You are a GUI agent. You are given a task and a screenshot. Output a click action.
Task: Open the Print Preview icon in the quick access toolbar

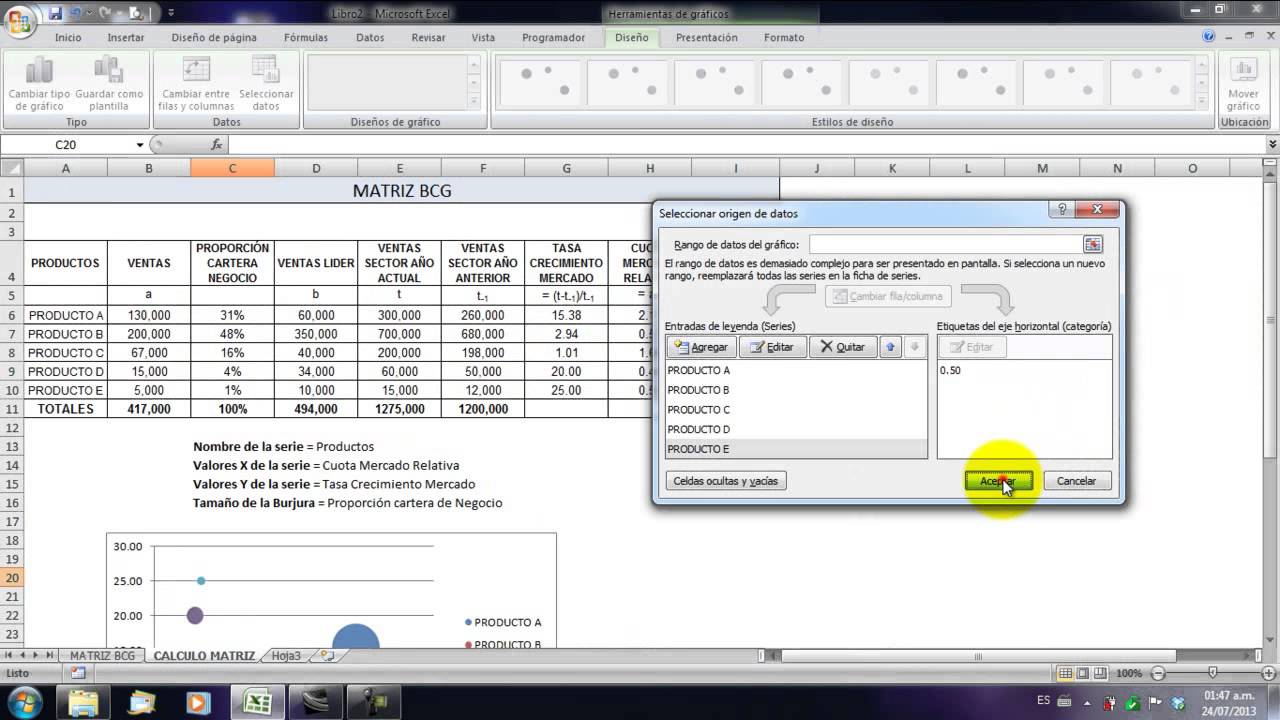[x=134, y=13]
